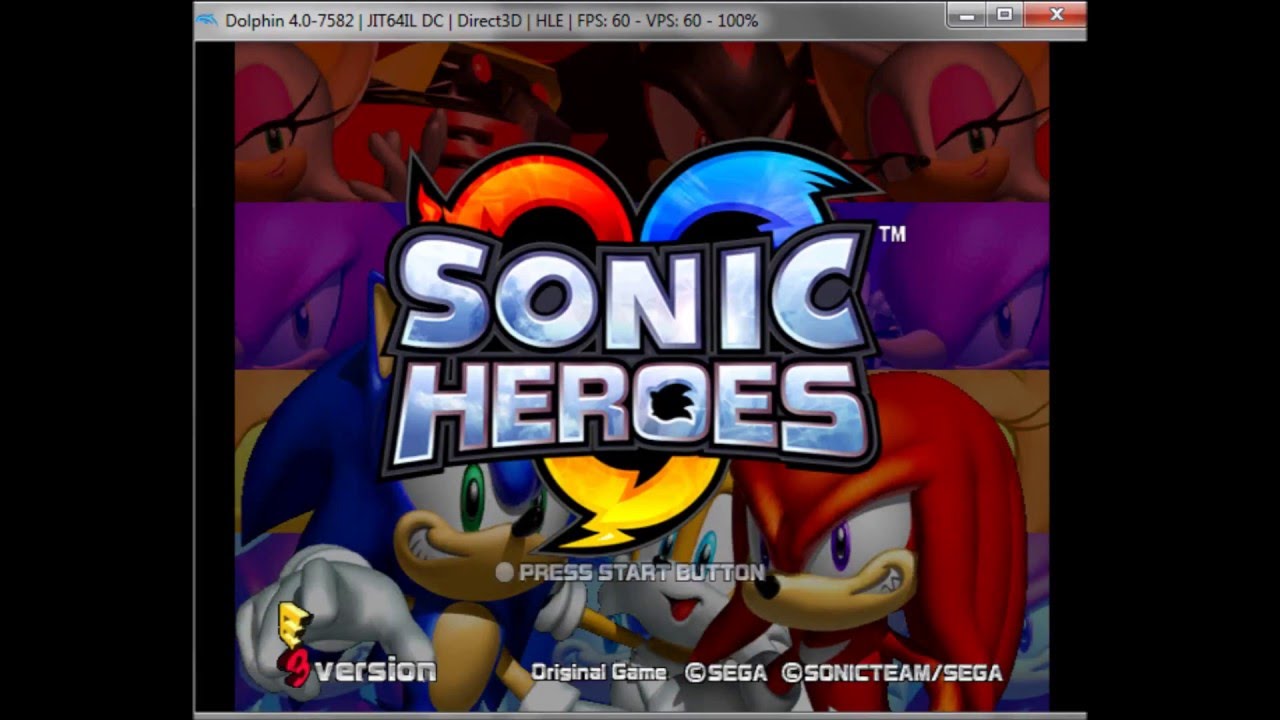Click the ©SEGA copyright text
The image size is (1280, 720).
tap(726, 673)
